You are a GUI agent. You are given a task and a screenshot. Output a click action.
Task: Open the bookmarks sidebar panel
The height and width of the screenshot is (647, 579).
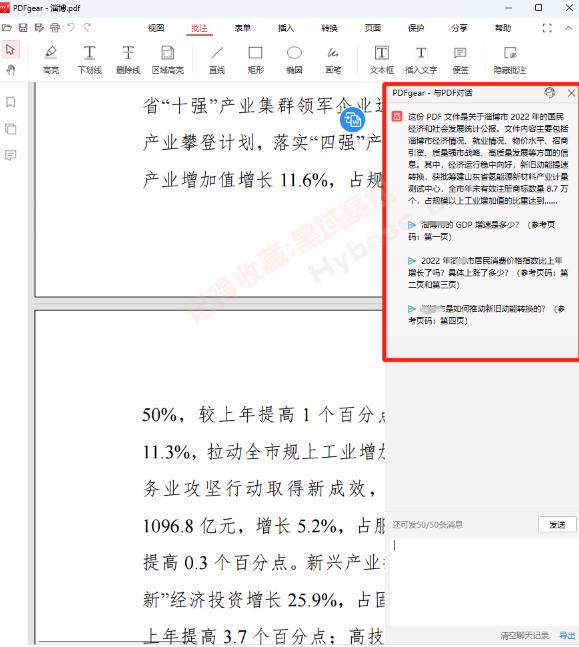tap(11, 102)
